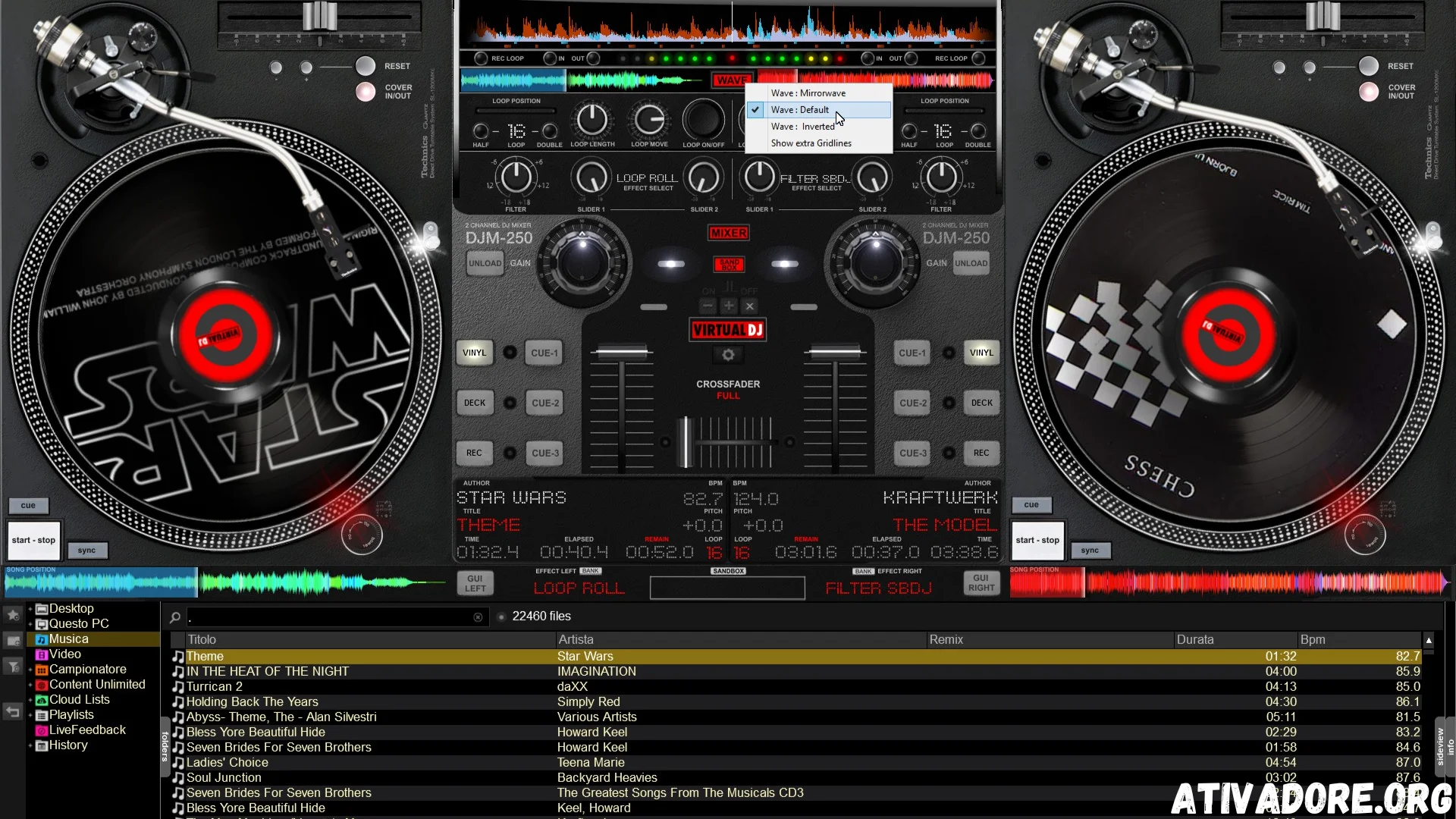Image resolution: width=1456 pixels, height=819 pixels.
Task: Click left deck loop OUT button
Action: pyautogui.click(x=593, y=58)
